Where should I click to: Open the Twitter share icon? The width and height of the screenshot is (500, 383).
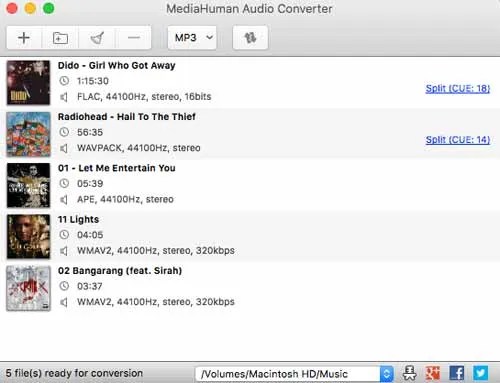481,373
